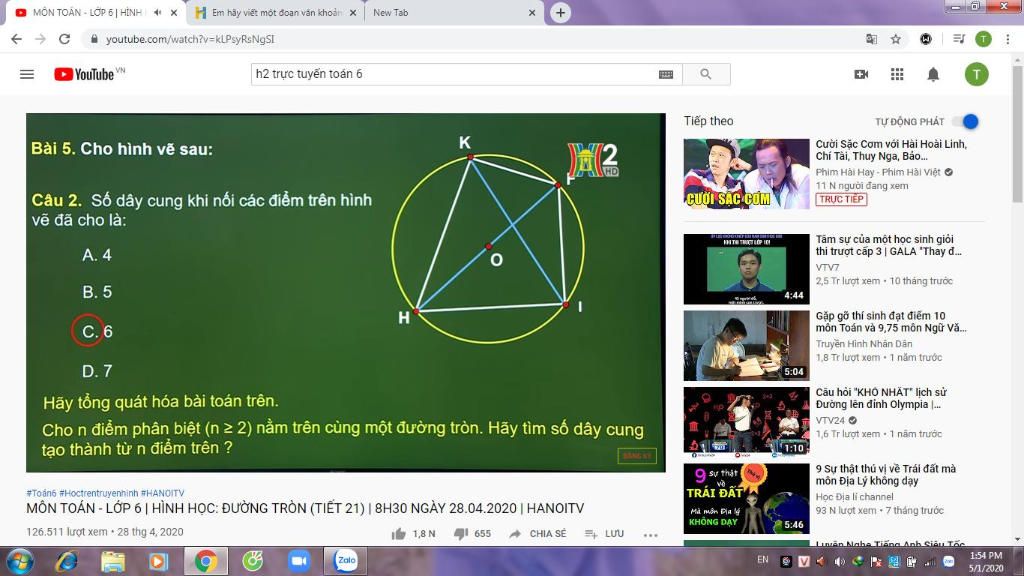
Task: Switch to the 'Em hãy viết một đoạn văn' tab
Action: tap(276, 12)
